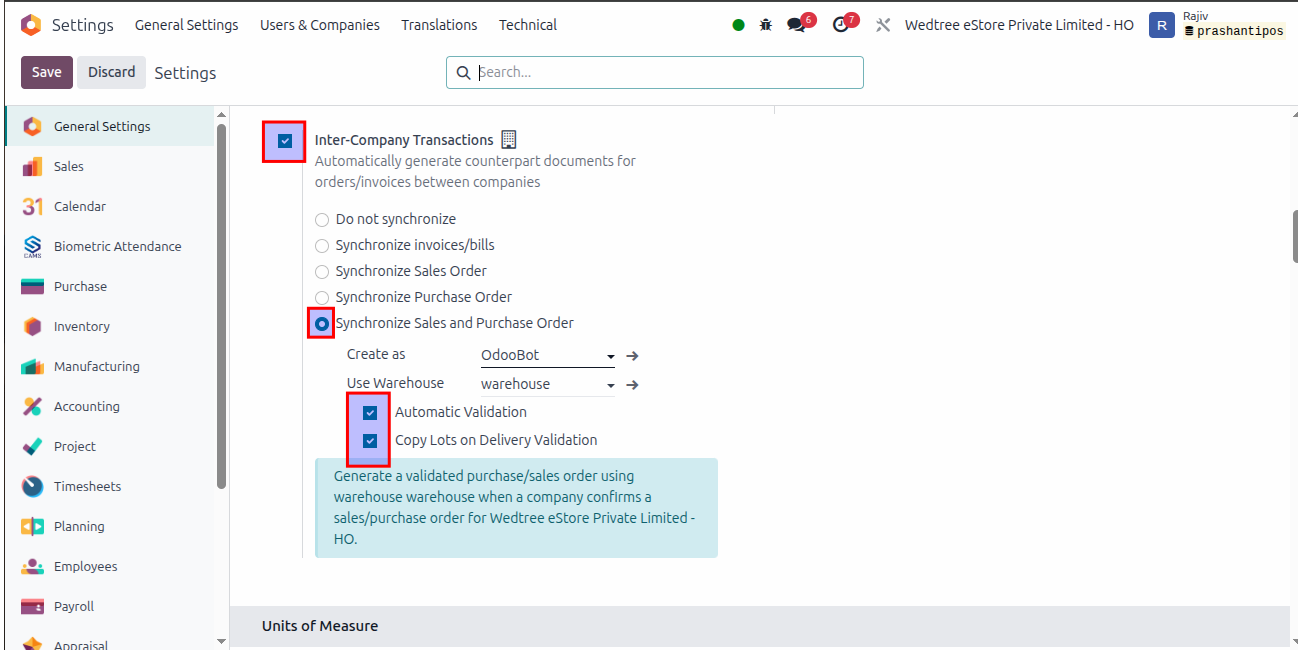The height and width of the screenshot is (651, 1298).
Task: Open the Project checkmark icon in sidebar
Action: click(32, 446)
